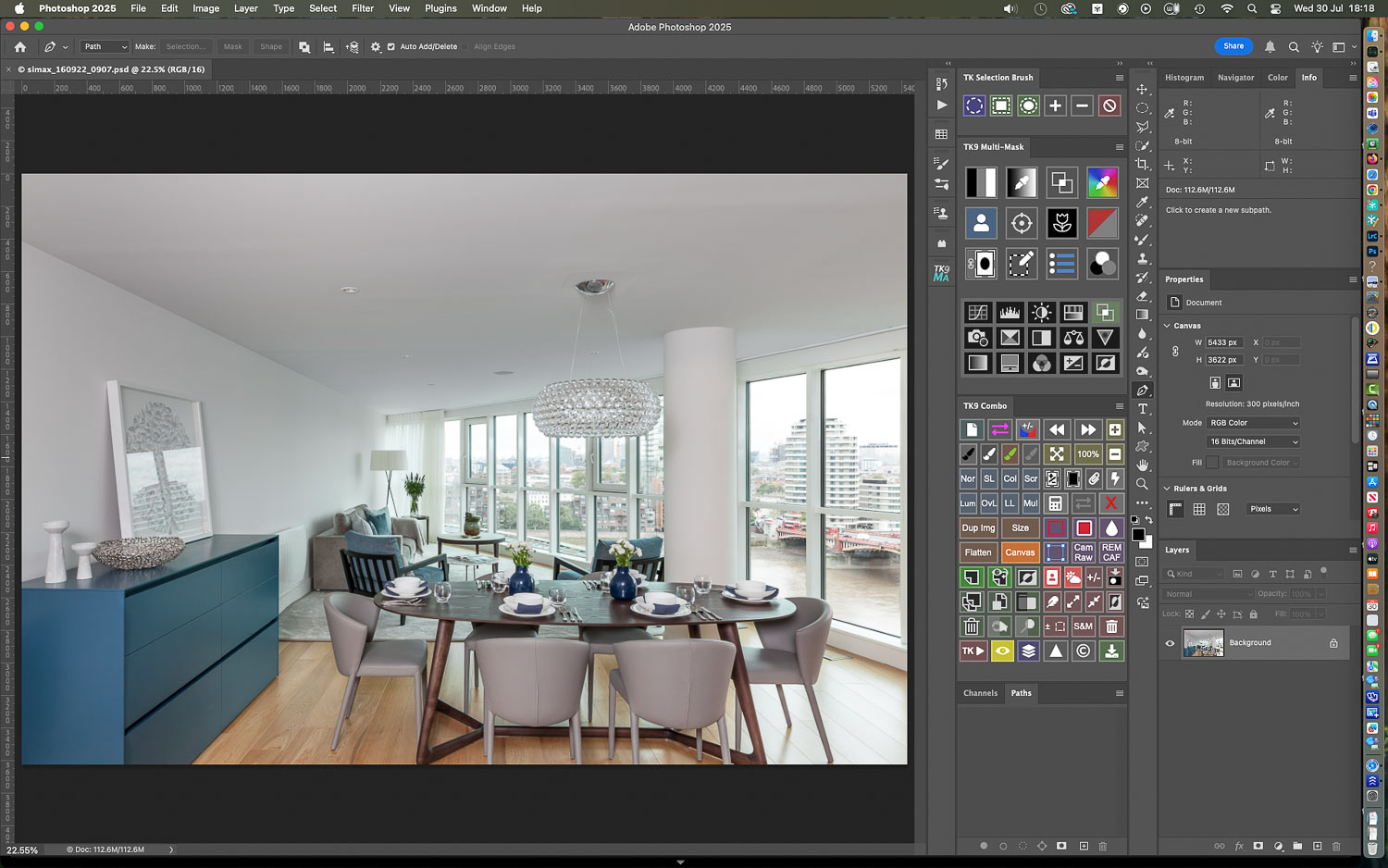Toggle the transparency grid button in Rulers & Grids
This screenshot has height=868, width=1388.
pyautogui.click(x=1223, y=509)
